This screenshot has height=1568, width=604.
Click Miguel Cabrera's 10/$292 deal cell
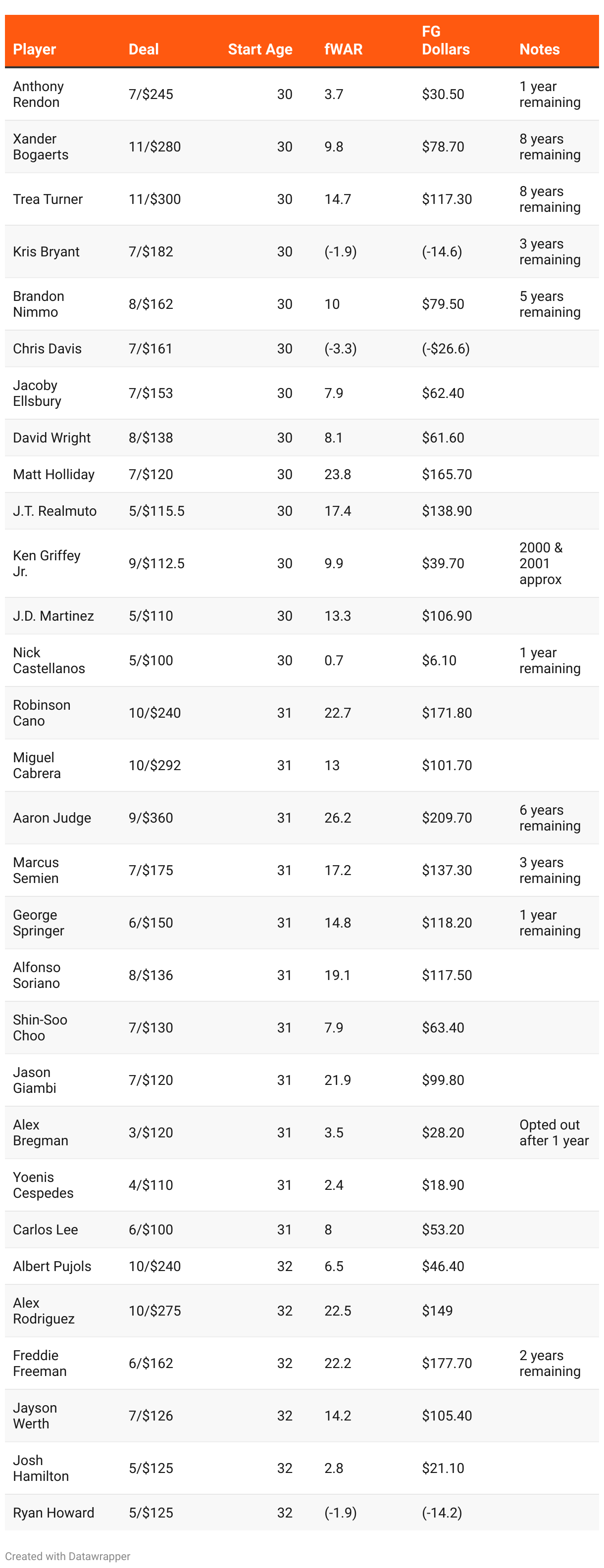[154, 765]
